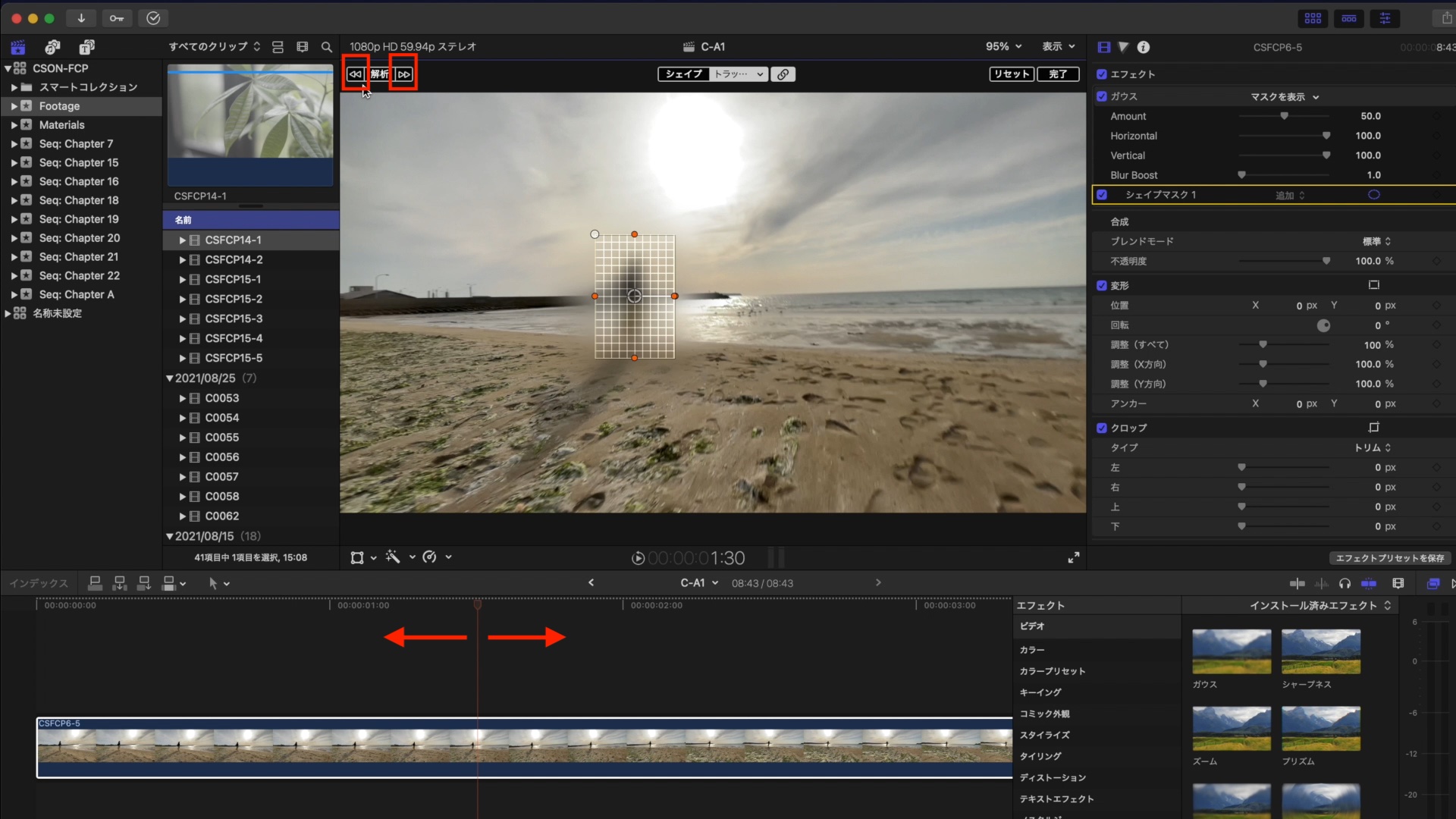Viewport: 1456px width, 819px height.
Task: Click the search magnifier in browser
Action: click(x=327, y=47)
